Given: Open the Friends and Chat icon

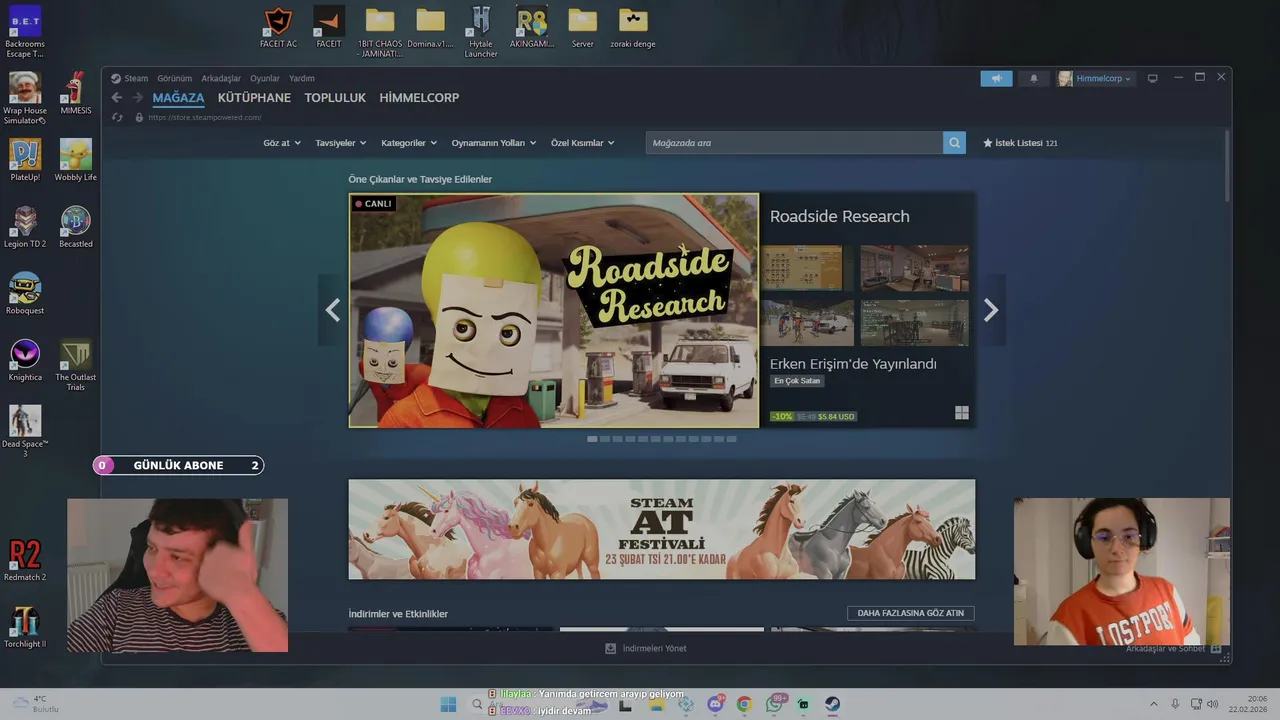Looking at the screenshot, I should click(x=1216, y=648).
